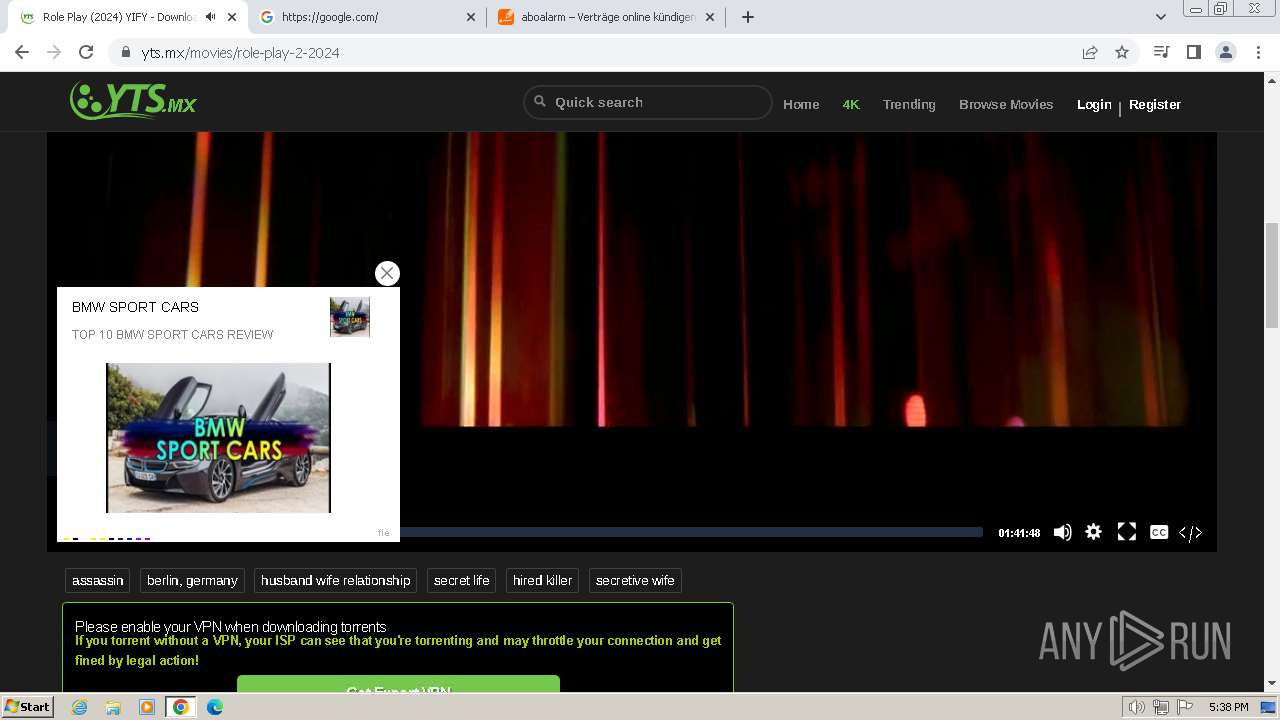
Task: Open the network tray icon
Action: [x=1160, y=707]
